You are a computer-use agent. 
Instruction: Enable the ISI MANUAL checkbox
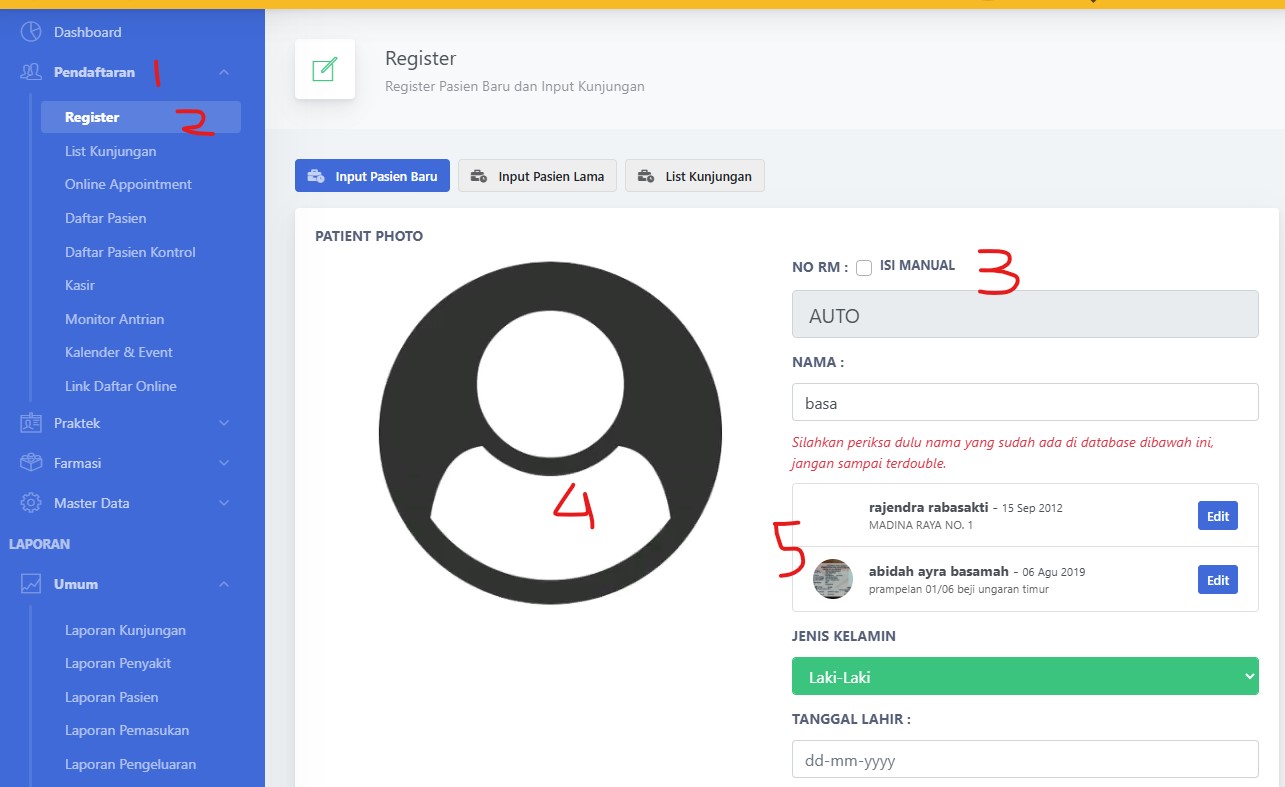click(x=864, y=267)
